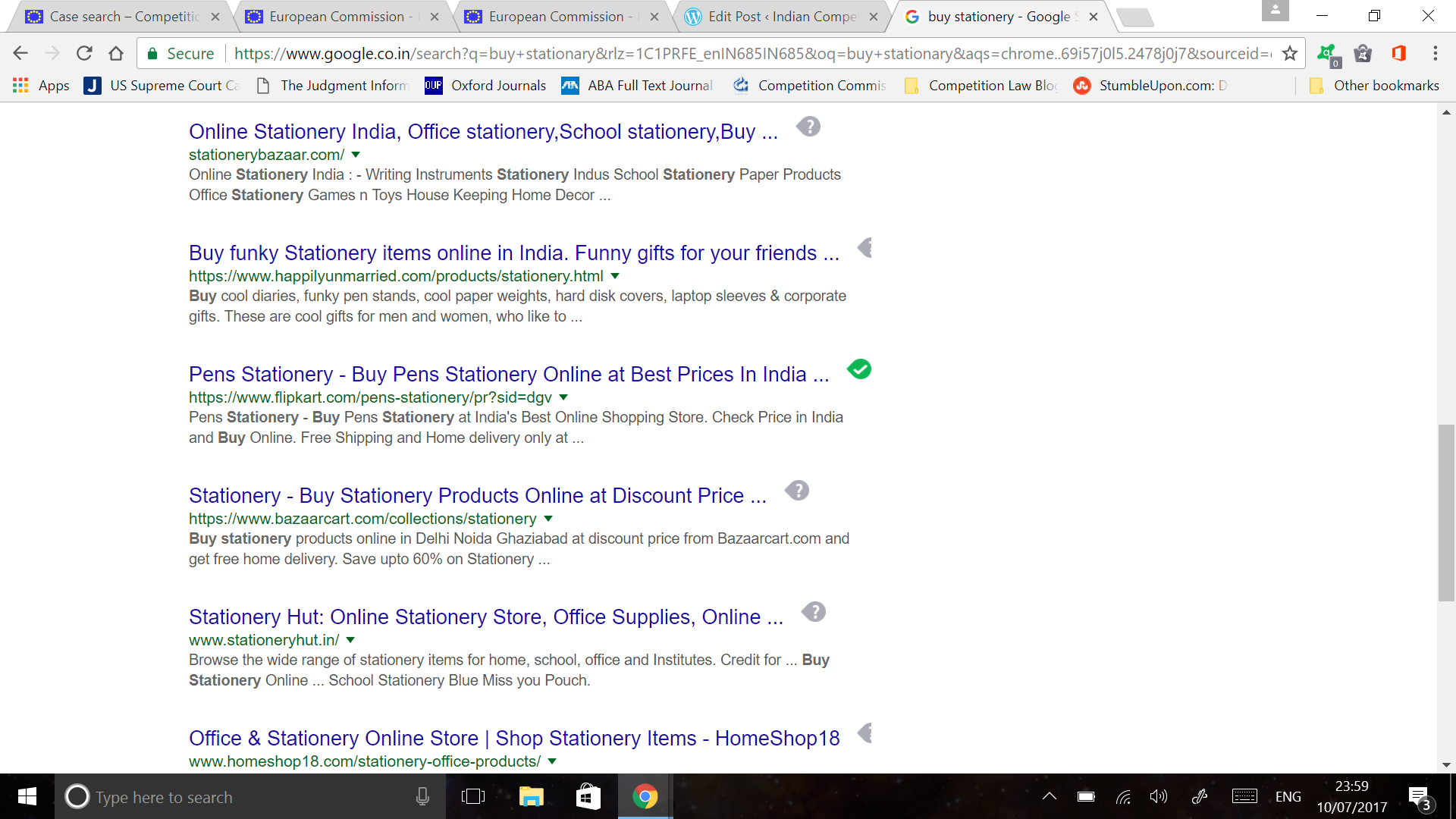Viewport: 1456px width, 819px height.
Task: Open the Avast SafePrice shopping bag extension
Action: (x=1363, y=53)
